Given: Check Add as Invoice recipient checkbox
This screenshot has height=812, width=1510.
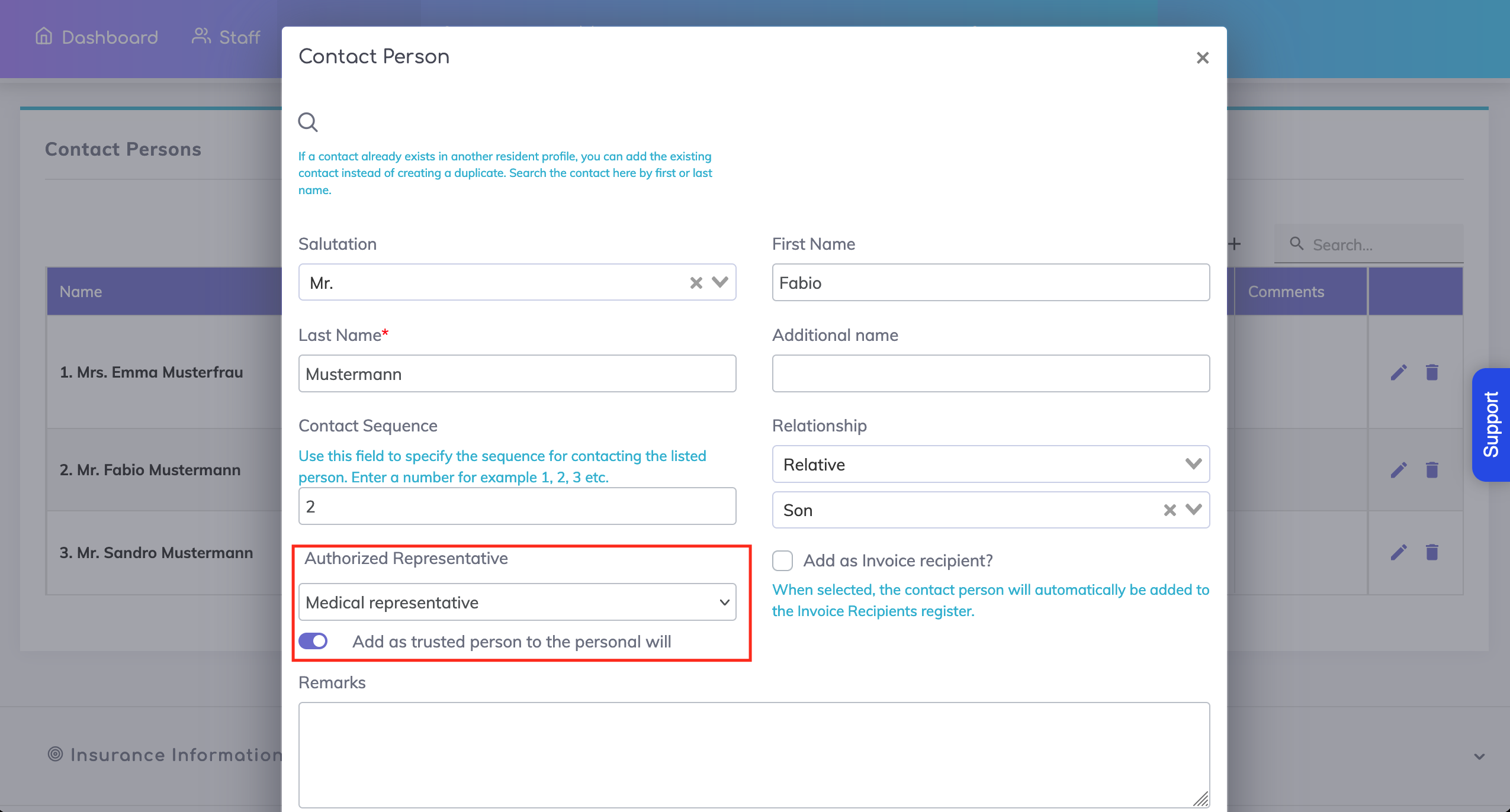Looking at the screenshot, I should click(782, 560).
